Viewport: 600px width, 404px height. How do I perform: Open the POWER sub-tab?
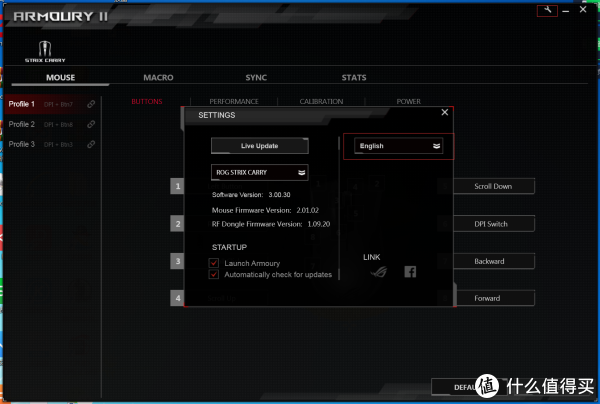tap(408, 101)
